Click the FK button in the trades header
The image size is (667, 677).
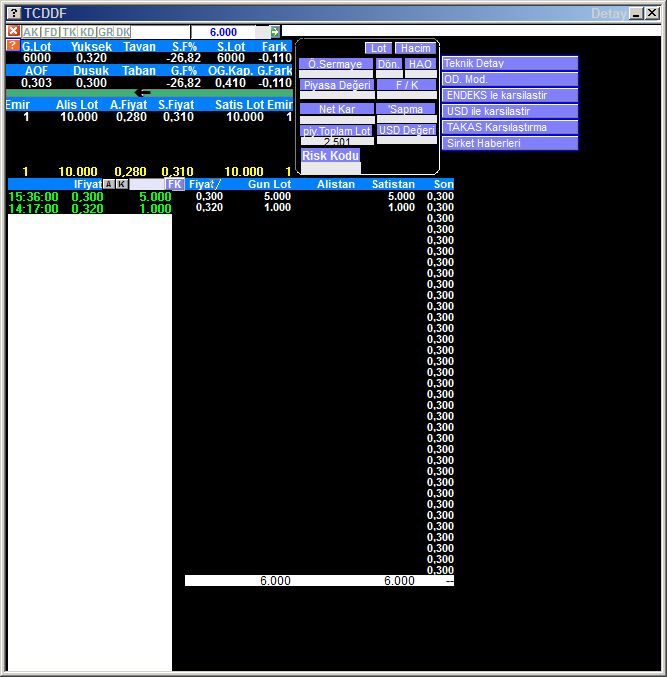point(175,184)
